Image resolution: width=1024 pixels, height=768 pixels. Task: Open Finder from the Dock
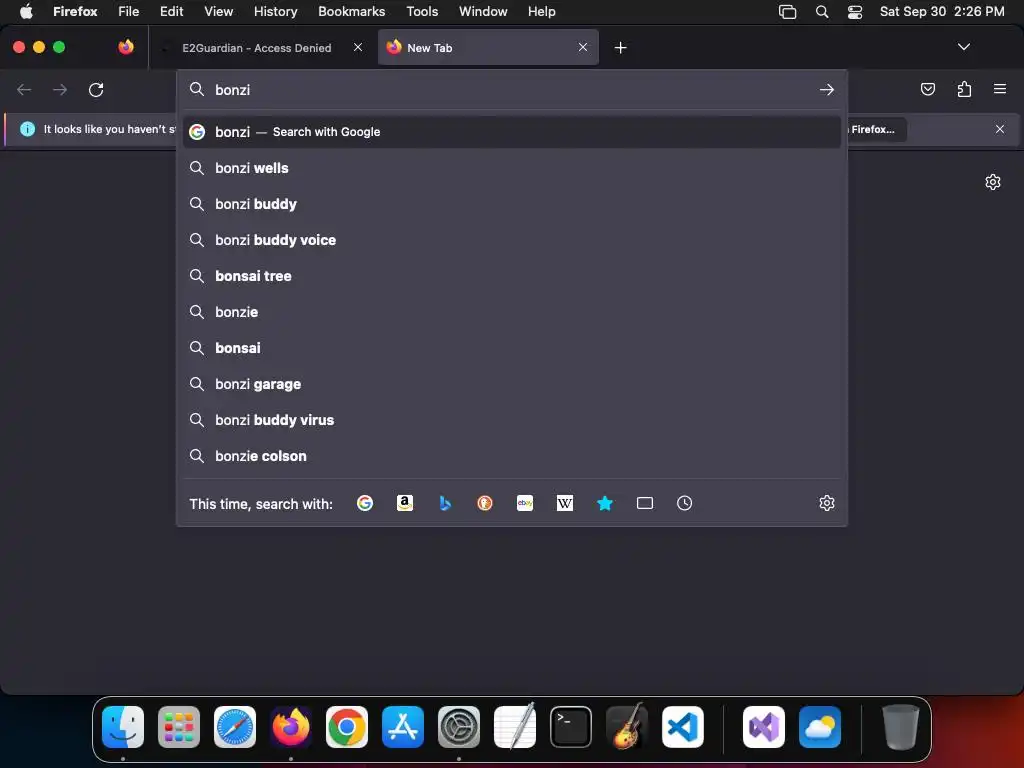pyautogui.click(x=123, y=727)
